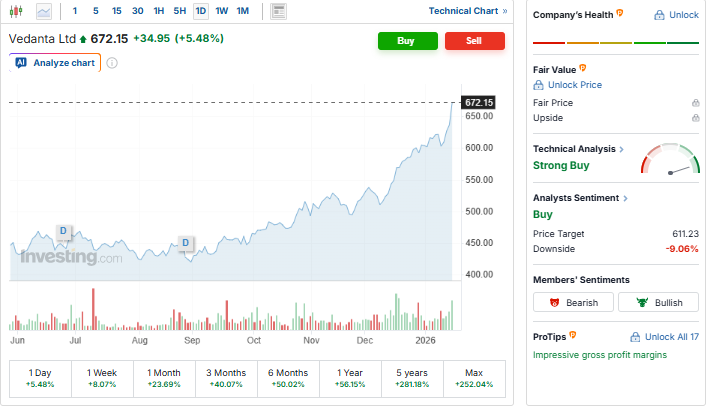Click the July dividend D marker
Image resolution: width=708 pixels, height=407 pixels.
(63, 231)
